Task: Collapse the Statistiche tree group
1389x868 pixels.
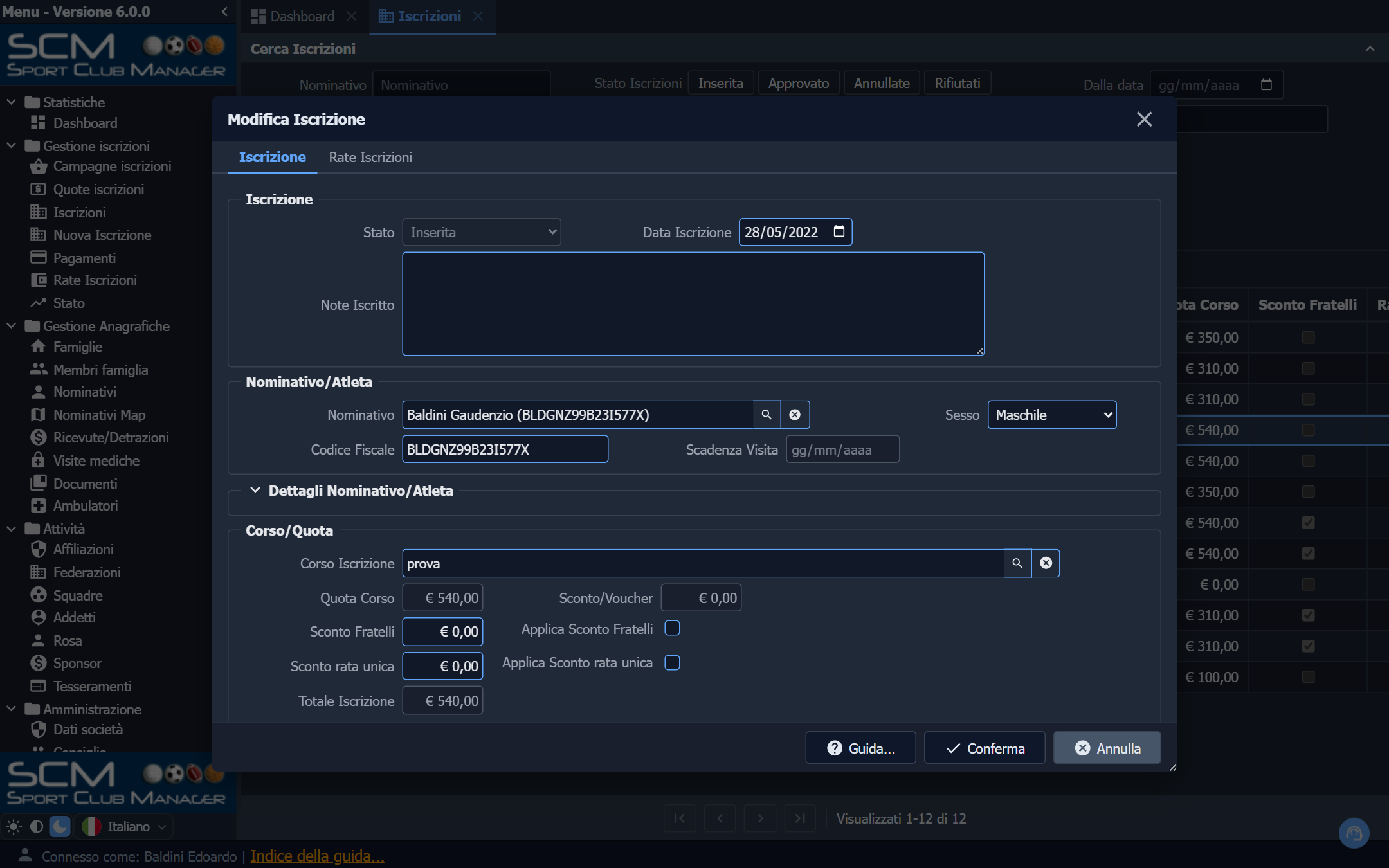Action: pyautogui.click(x=11, y=102)
